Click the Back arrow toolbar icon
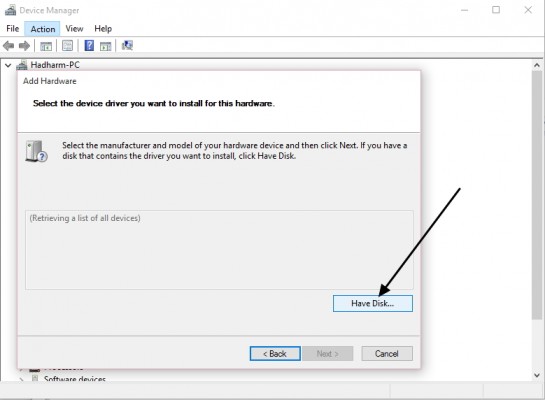Screen dimensions: 545x400 coord(8,46)
